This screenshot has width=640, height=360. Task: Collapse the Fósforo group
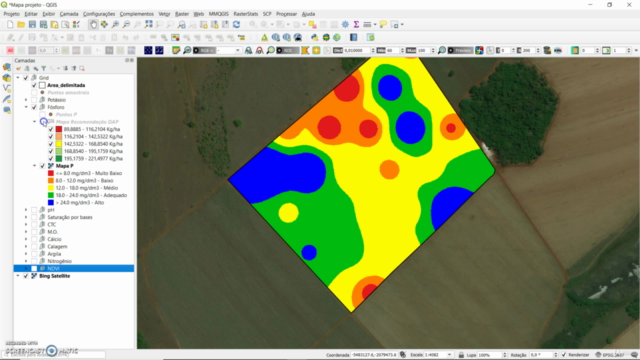(26, 107)
